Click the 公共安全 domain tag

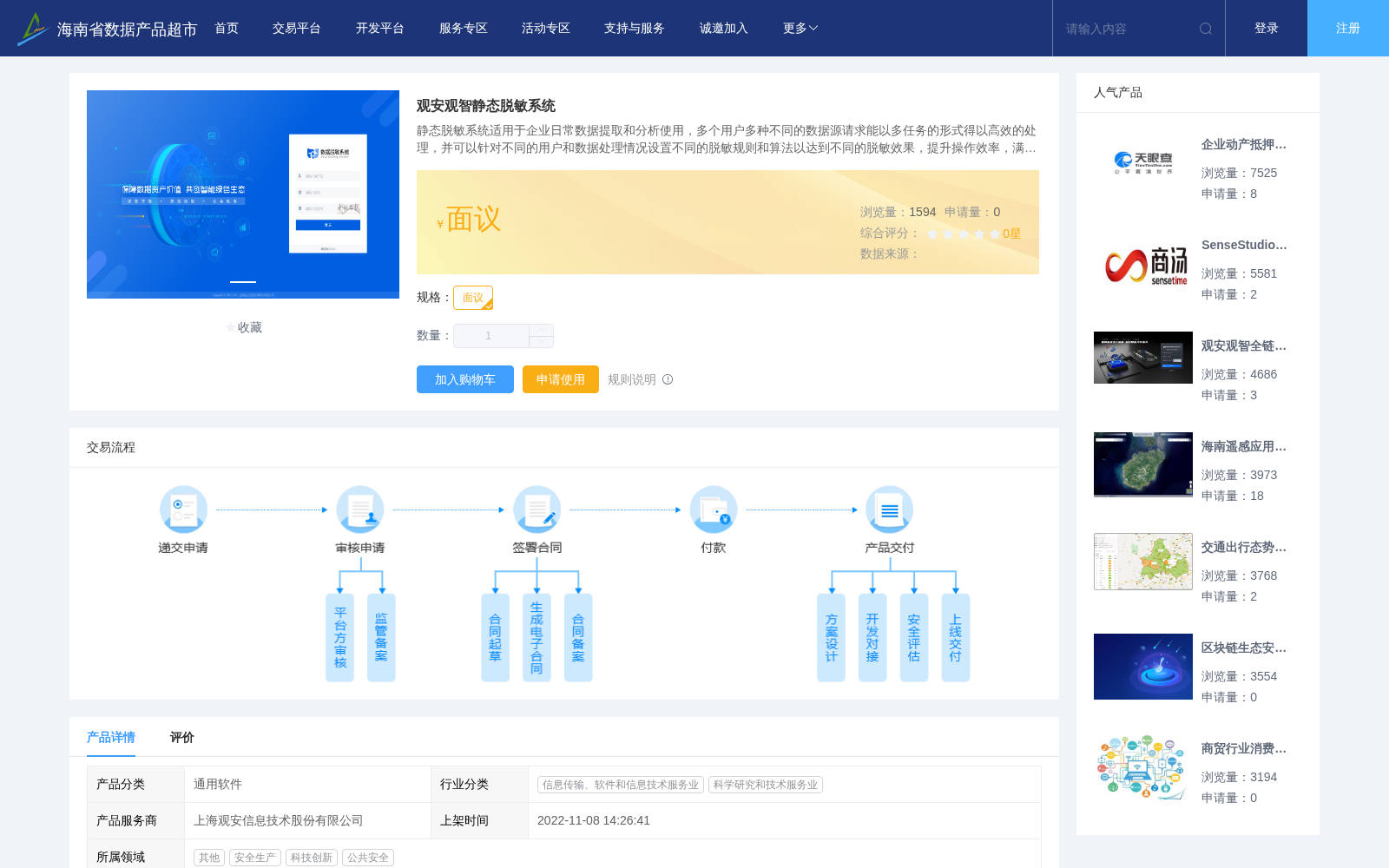(368, 858)
